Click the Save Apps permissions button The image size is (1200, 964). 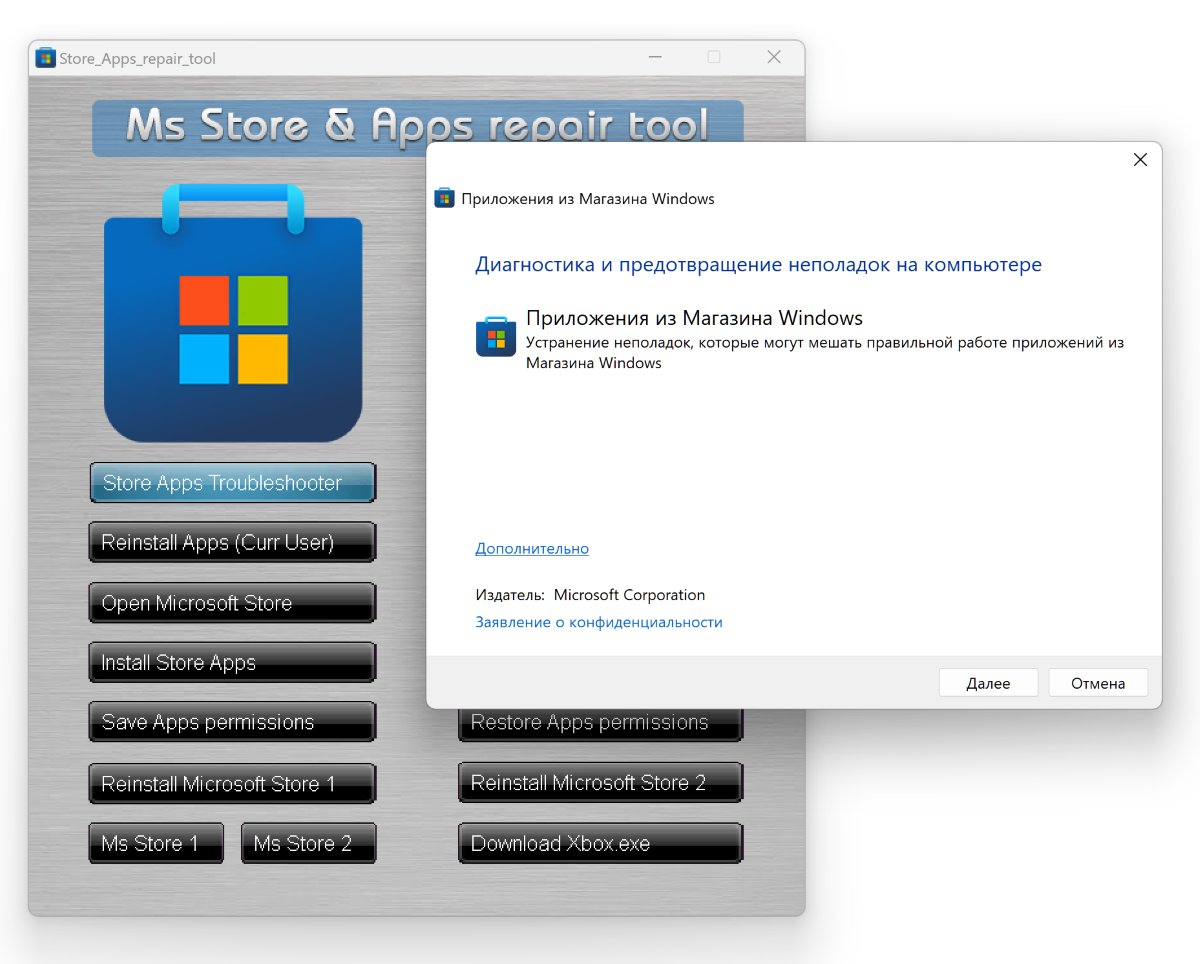pos(232,722)
